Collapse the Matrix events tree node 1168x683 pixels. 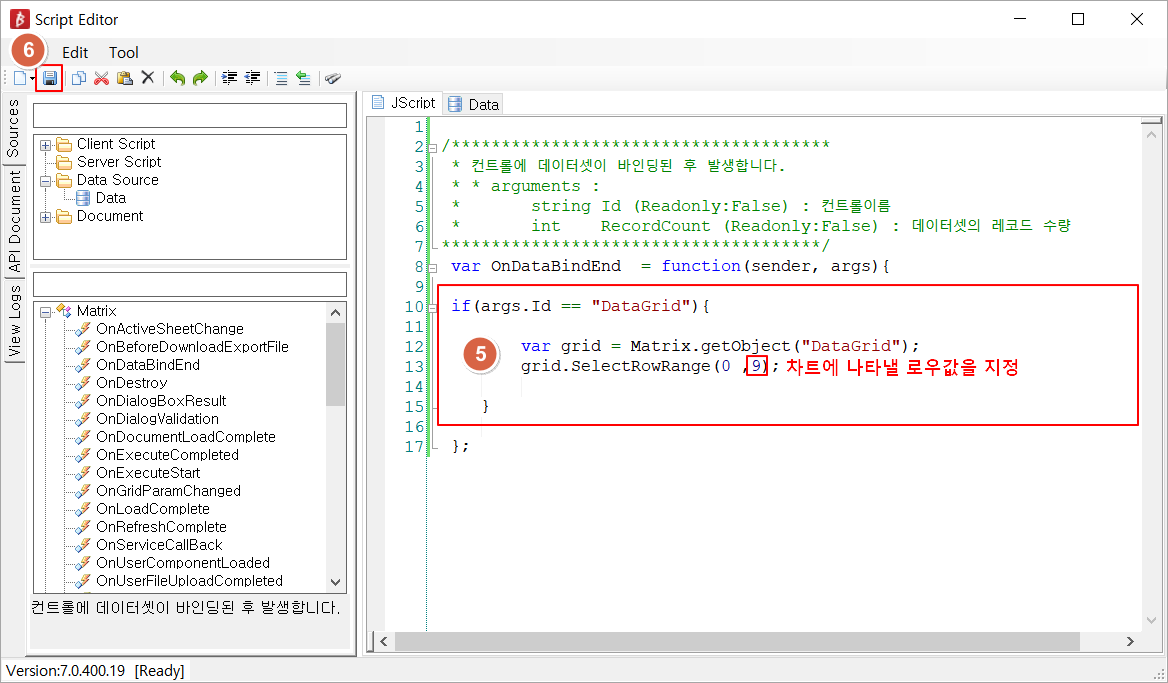pos(46,312)
